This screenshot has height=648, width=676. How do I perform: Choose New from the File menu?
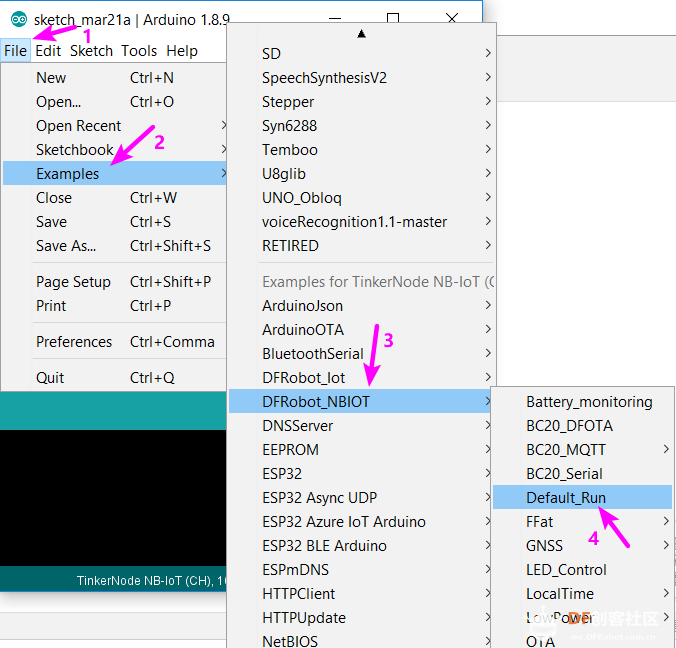(115, 78)
